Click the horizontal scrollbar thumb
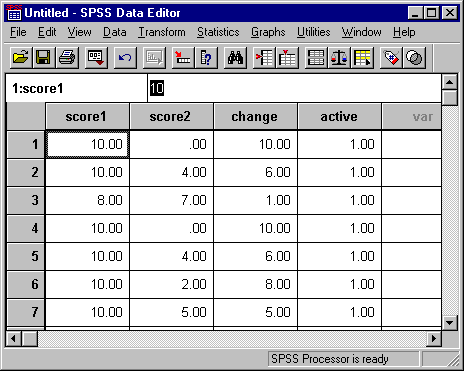Screen dimensions: 464x371 point(30,339)
